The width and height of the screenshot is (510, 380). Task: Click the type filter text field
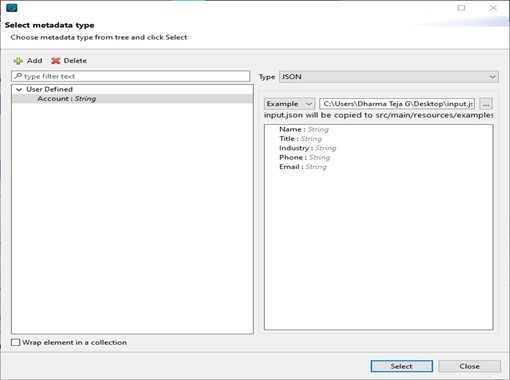(131, 76)
